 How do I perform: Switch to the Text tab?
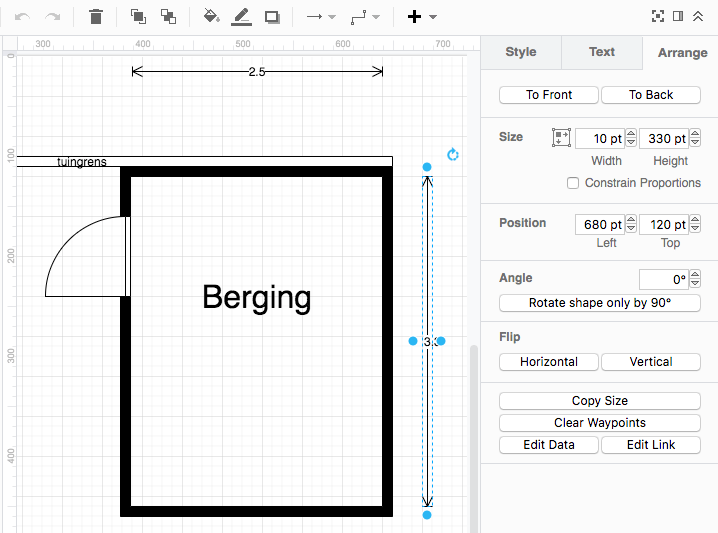[602, 52]
